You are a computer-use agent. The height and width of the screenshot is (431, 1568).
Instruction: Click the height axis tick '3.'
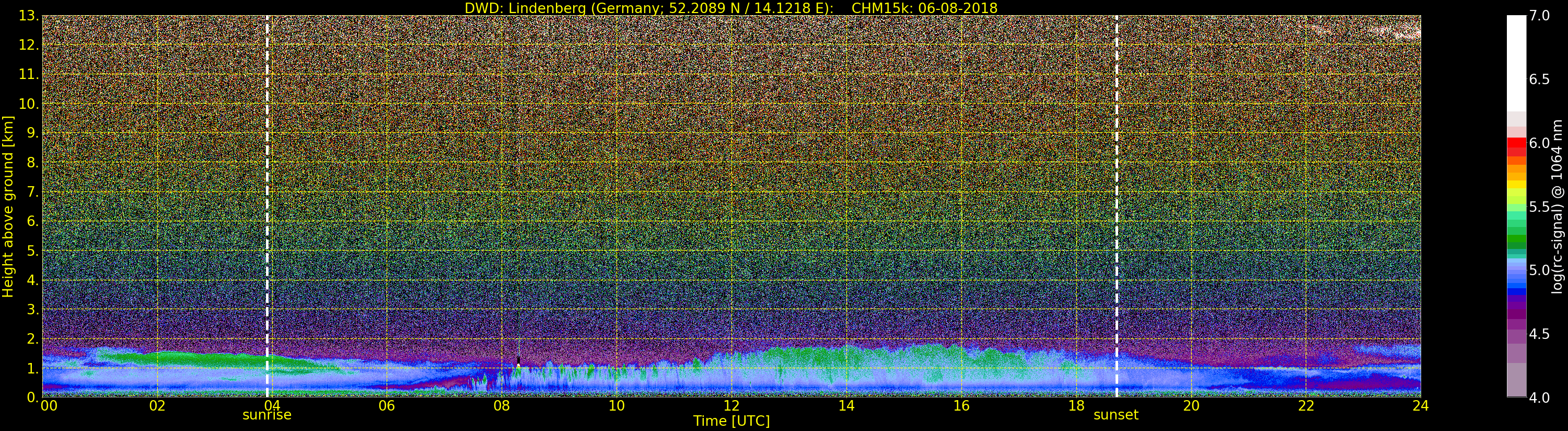pyautogui.click(x=33, y=310)
